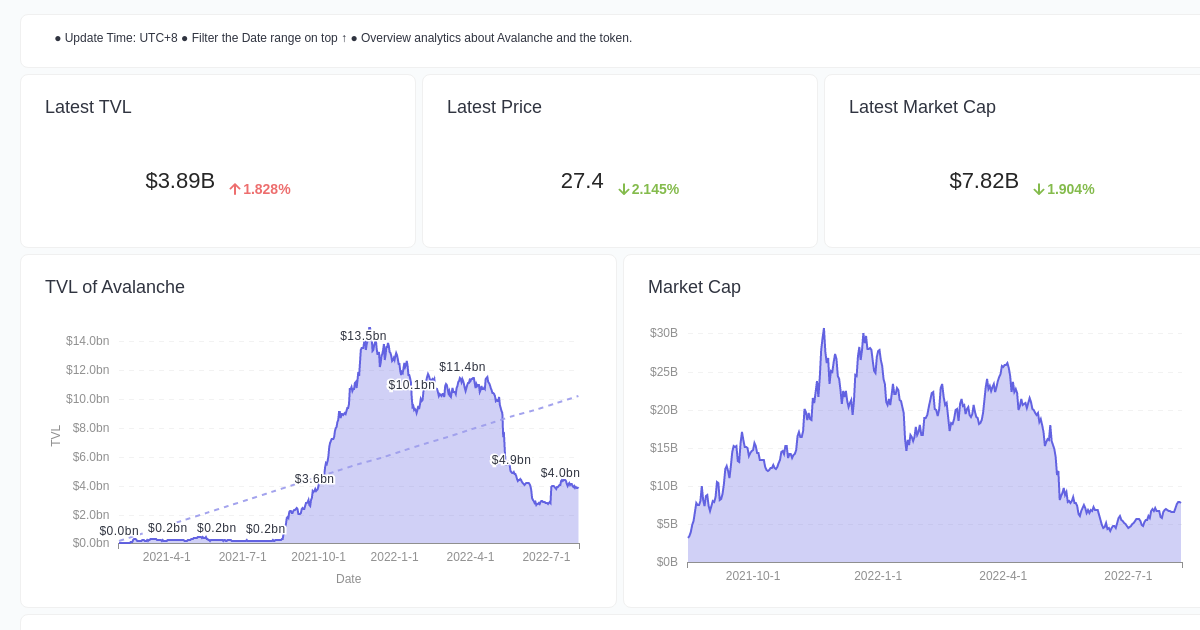Select the 2022-1-1 axis label on TVL chart

[x=394, y=557]
